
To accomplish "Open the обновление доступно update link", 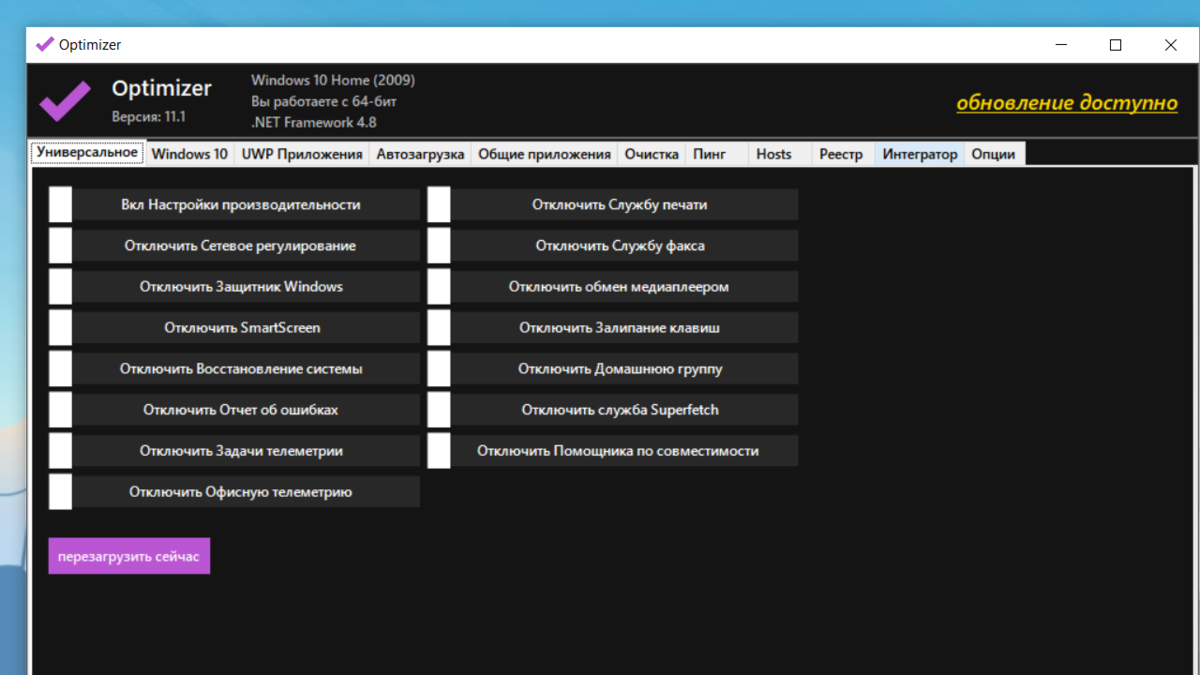I will (x=1067, y=103).
